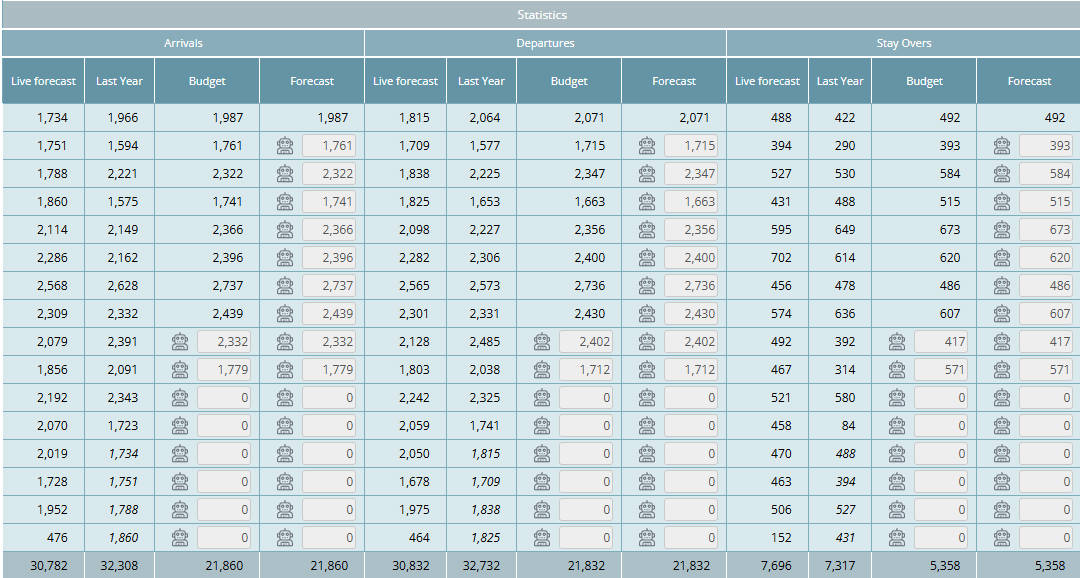1080x578 pixels.
Task: Focus the Arrivals Forecast field showing 2,366
Action: [328, 230]
